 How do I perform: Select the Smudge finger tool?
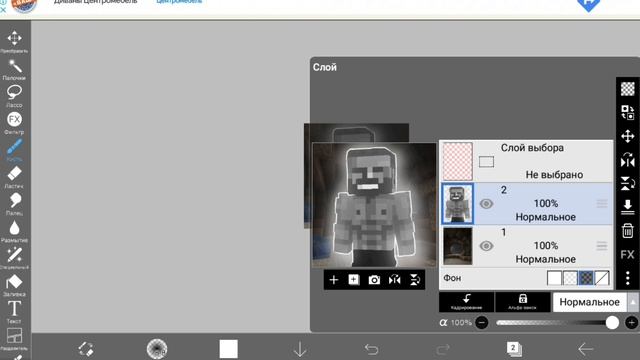(x=14, y=203)
